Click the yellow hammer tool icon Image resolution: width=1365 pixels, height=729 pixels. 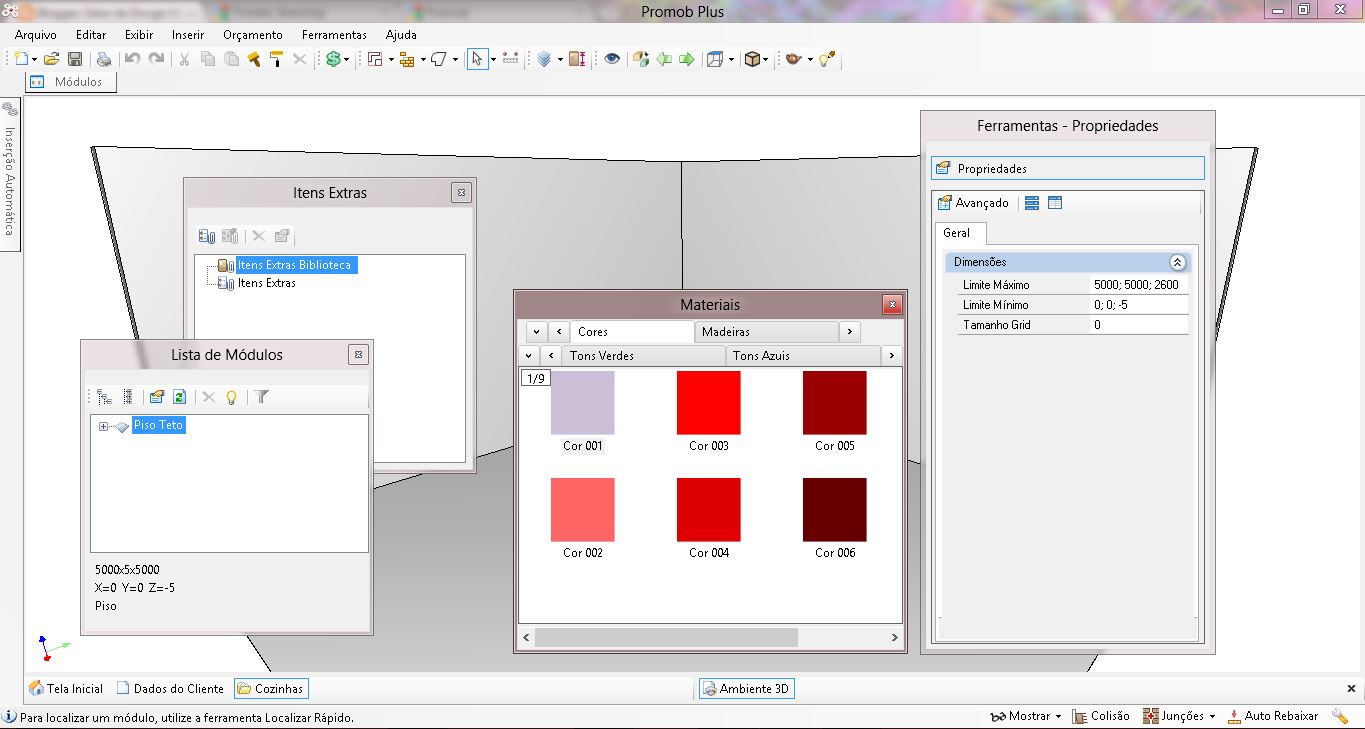254,60
